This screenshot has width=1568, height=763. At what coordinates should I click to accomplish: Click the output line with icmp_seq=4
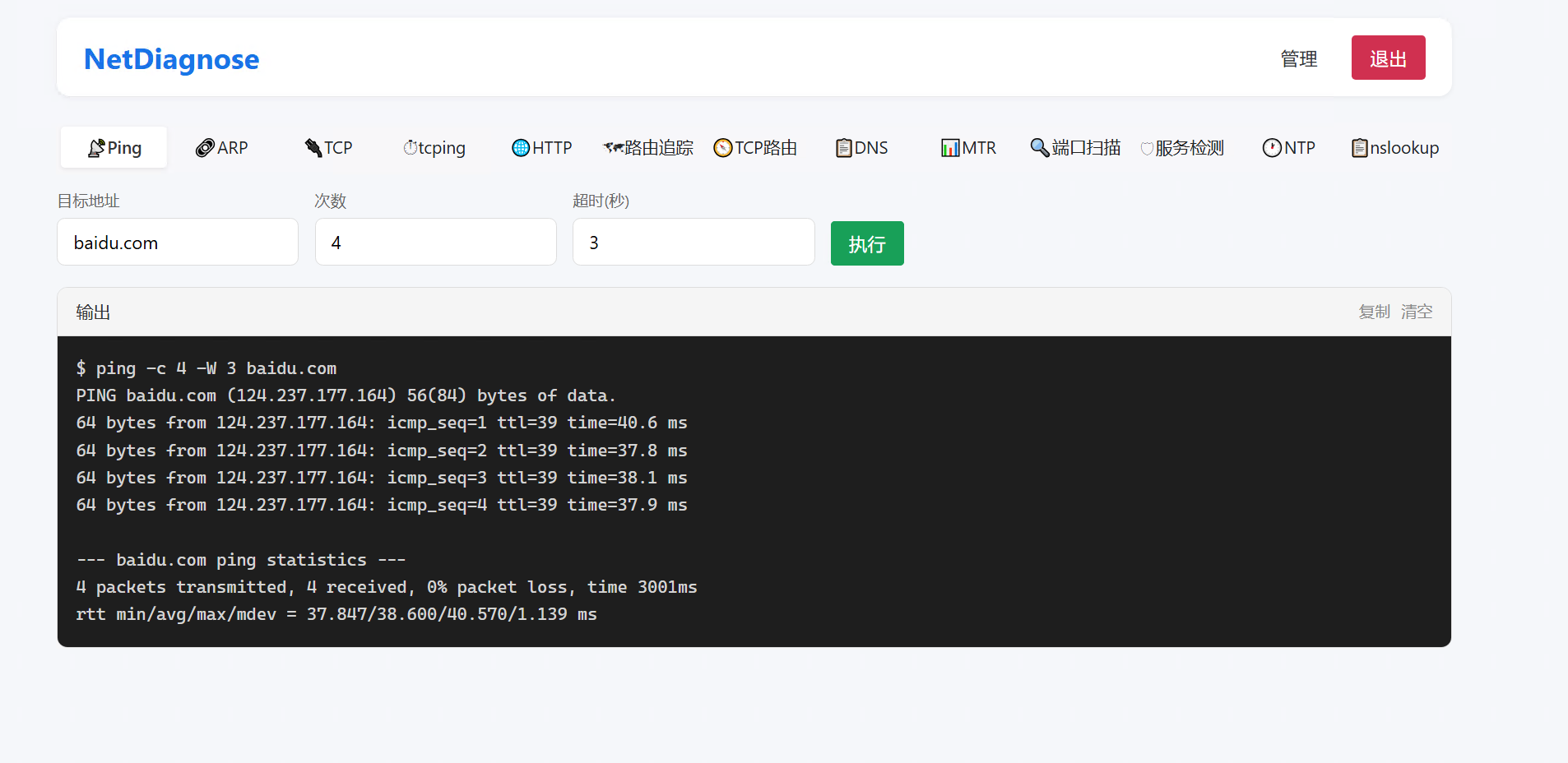click(x=382, y=505)
